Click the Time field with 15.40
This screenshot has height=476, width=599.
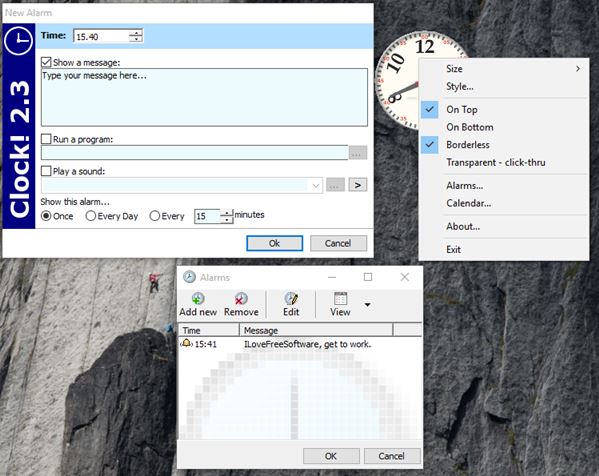click(101, 37)
